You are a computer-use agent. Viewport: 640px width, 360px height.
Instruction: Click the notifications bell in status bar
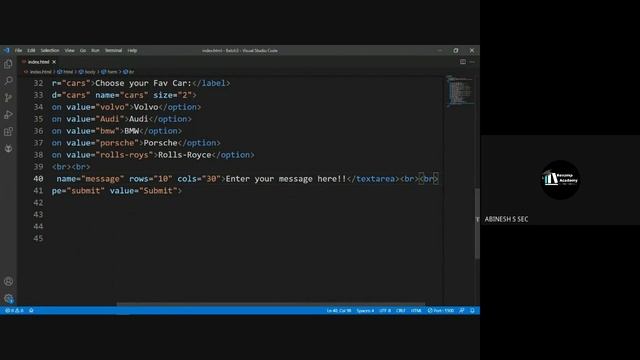(472, 311)
